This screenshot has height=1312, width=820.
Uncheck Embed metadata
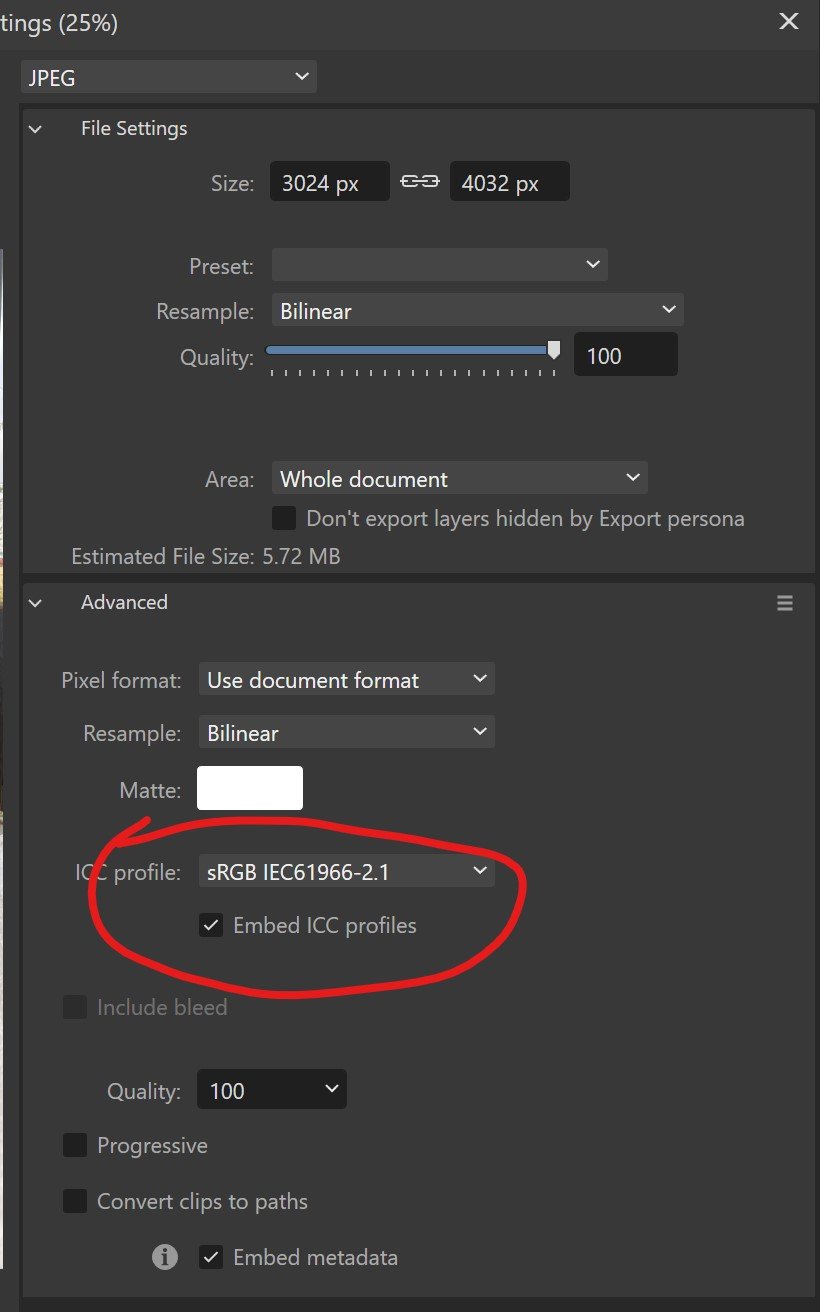[x=210, y=1257]
